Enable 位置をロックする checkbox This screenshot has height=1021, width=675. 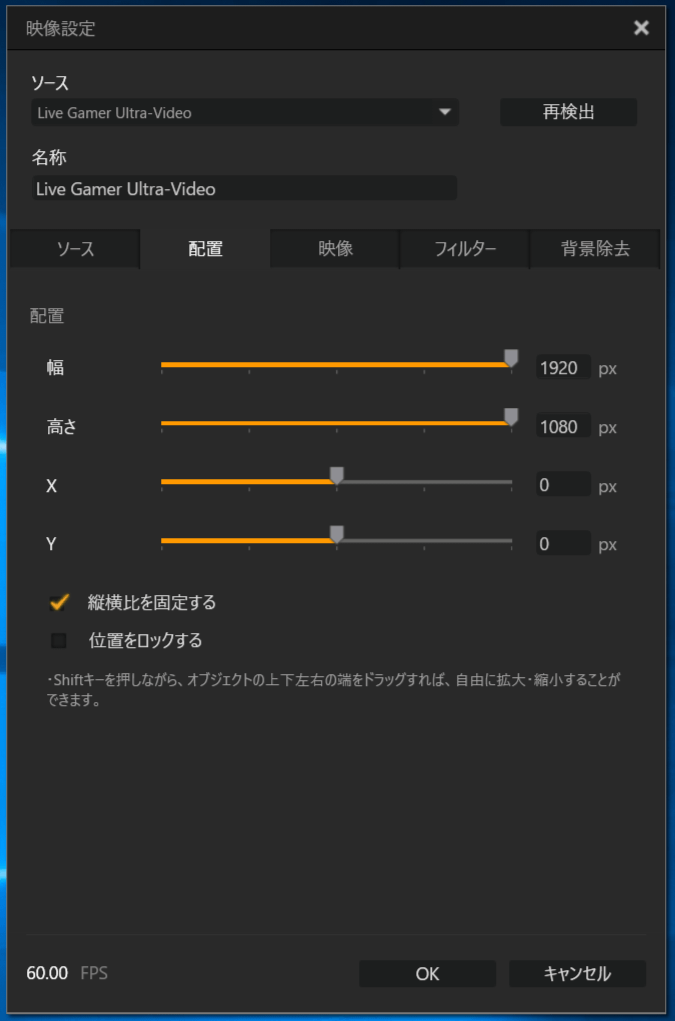coord(59,640)
